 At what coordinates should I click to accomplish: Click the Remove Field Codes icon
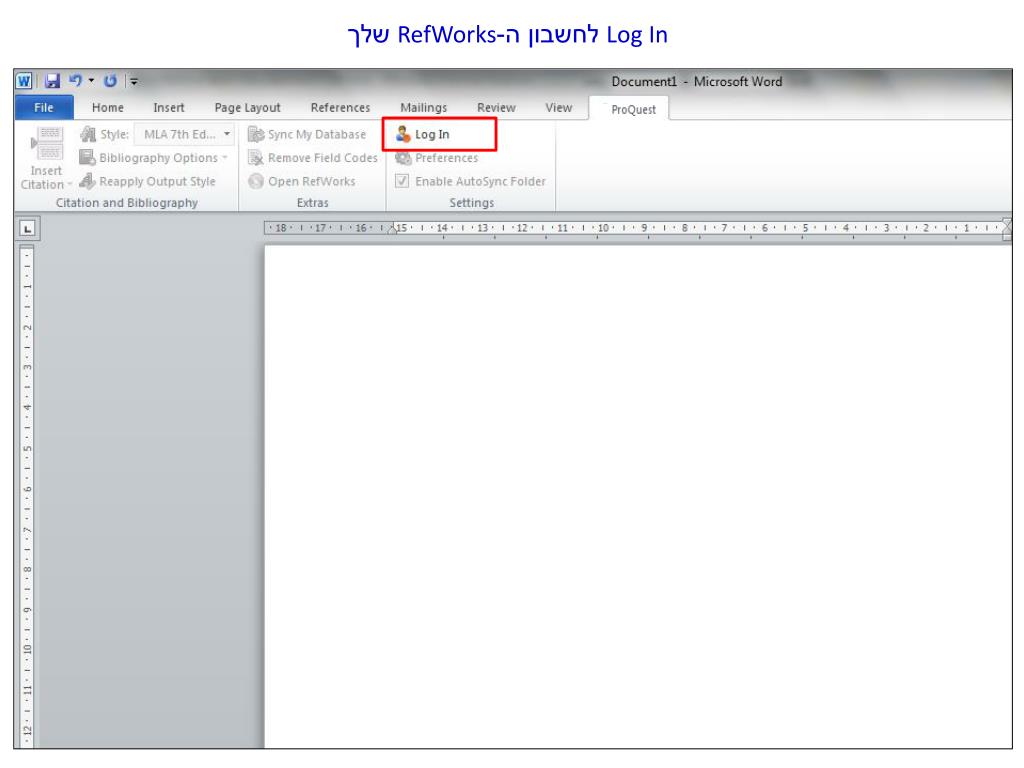click(x=256, y=157)
